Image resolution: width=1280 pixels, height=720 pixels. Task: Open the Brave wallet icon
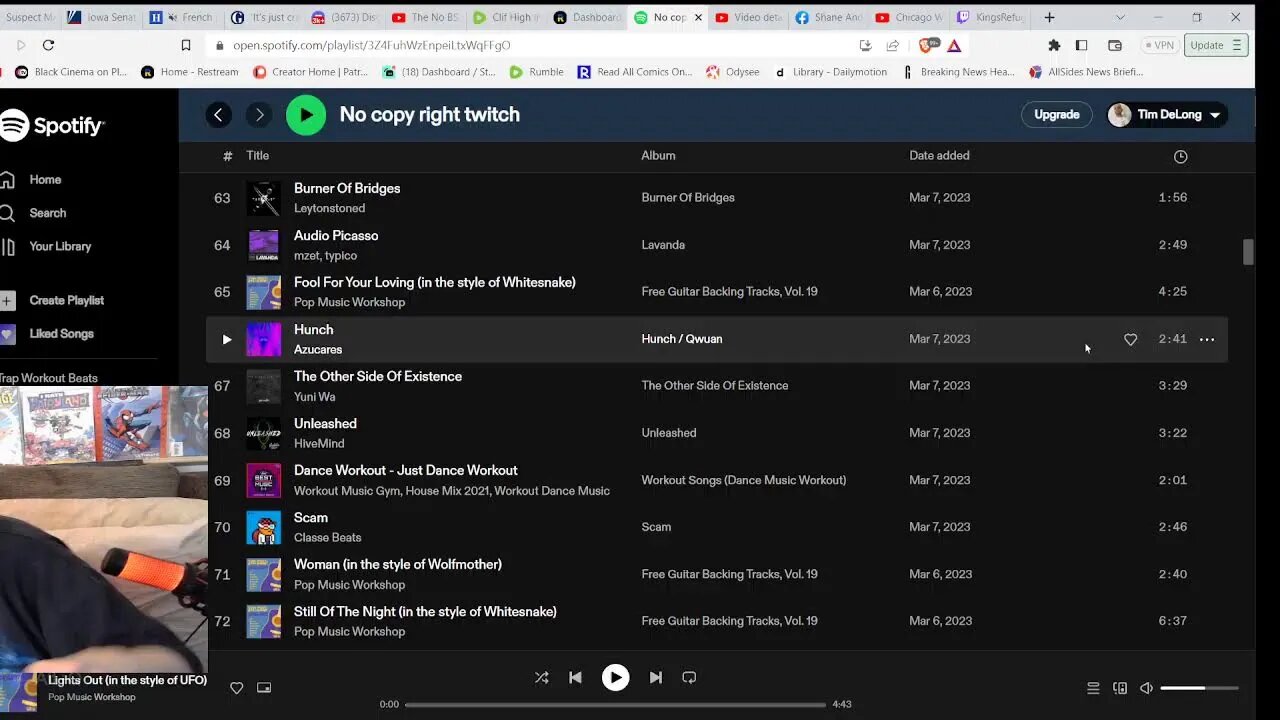tap(1115, 45)
